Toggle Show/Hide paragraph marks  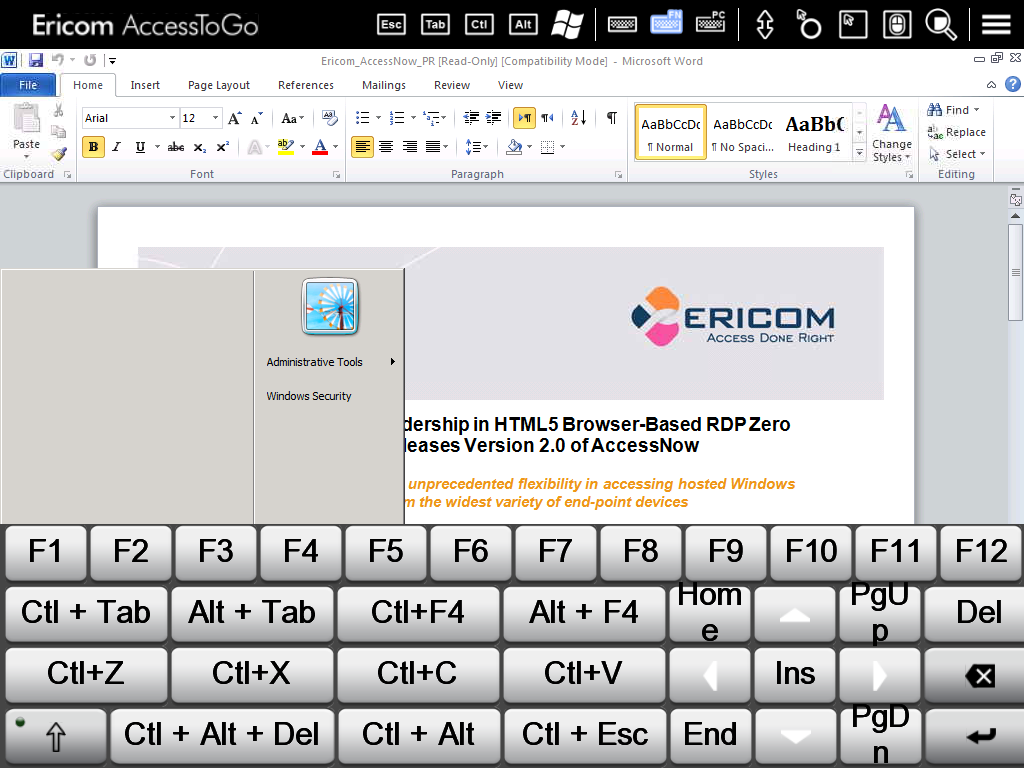point(612,118)
